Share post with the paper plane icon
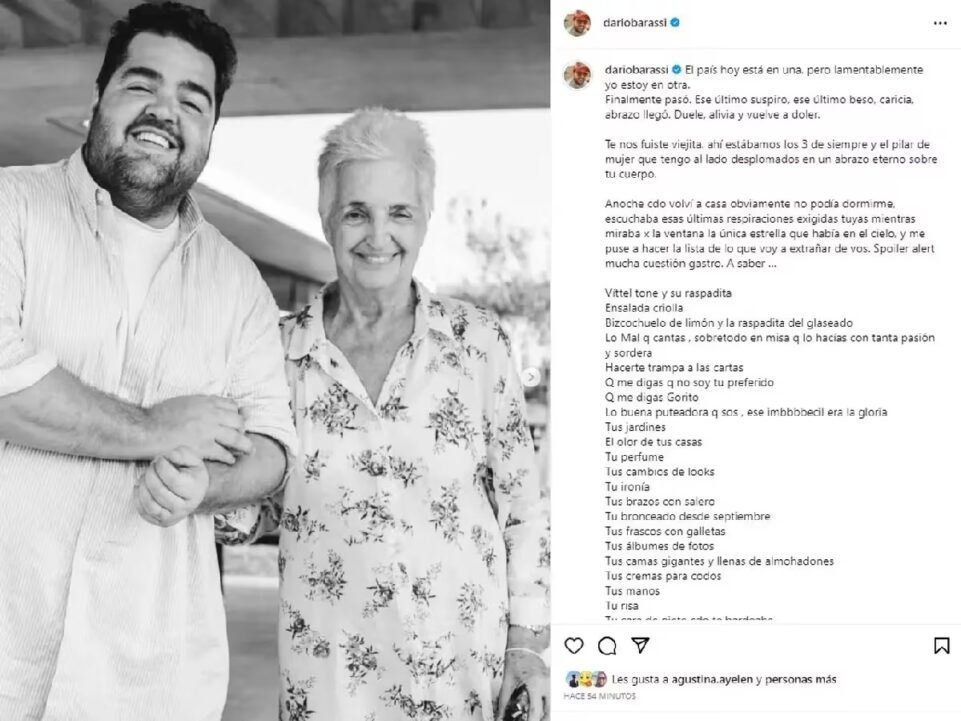The height and width of the screenshot is (721, 961). click(640, 645)
